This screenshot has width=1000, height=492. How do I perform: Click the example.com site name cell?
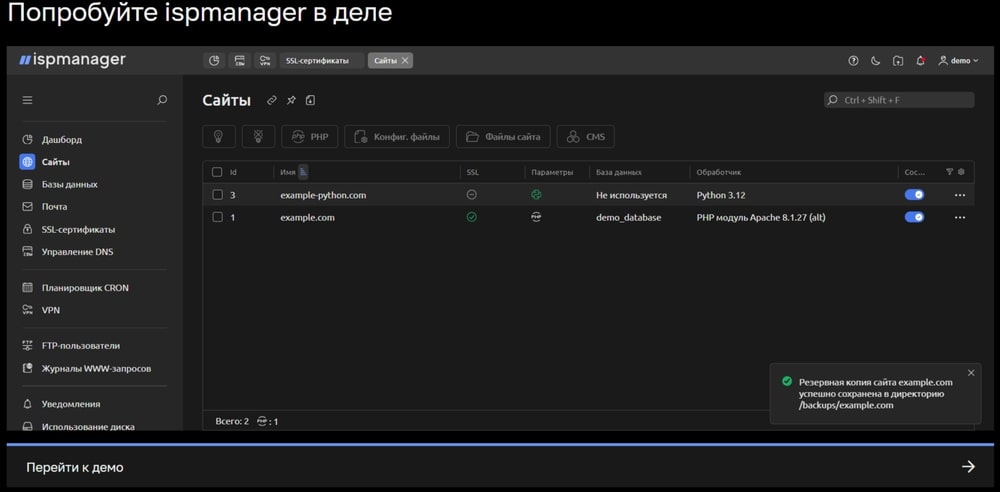coord(307,218)
